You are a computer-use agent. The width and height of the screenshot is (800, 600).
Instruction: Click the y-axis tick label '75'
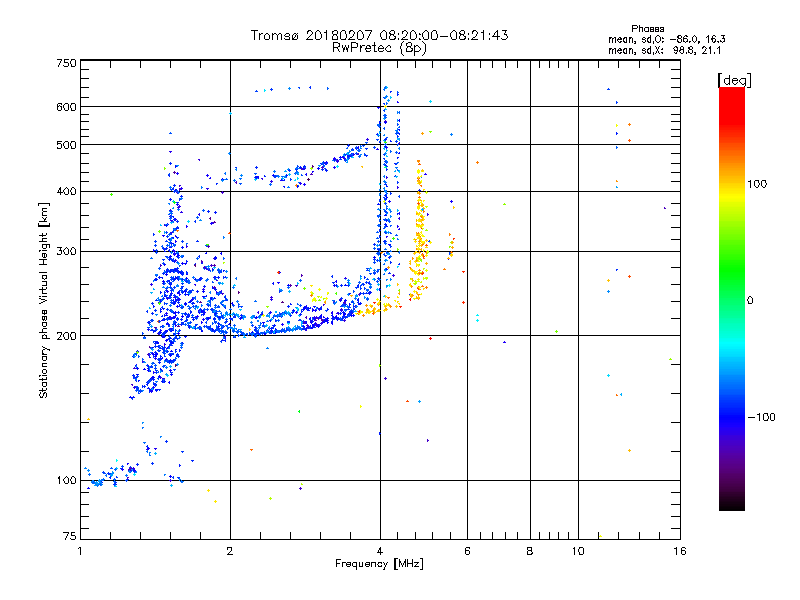(x=70, y=536)
